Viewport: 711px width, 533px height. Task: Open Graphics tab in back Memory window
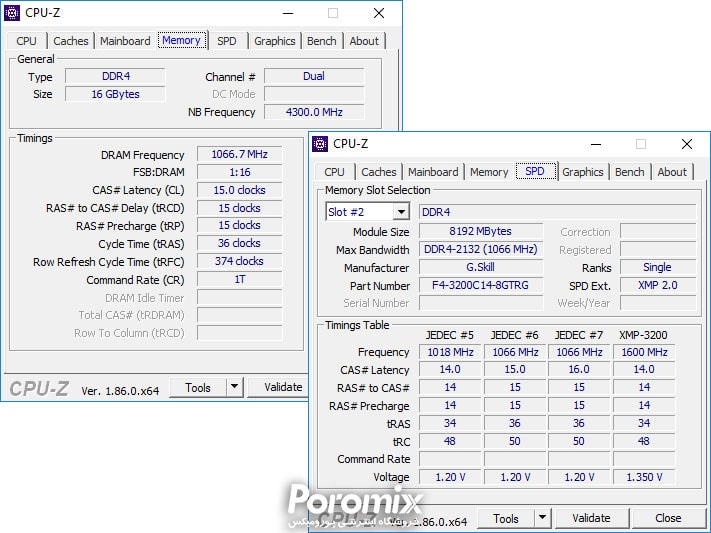[x=275, y=41]
